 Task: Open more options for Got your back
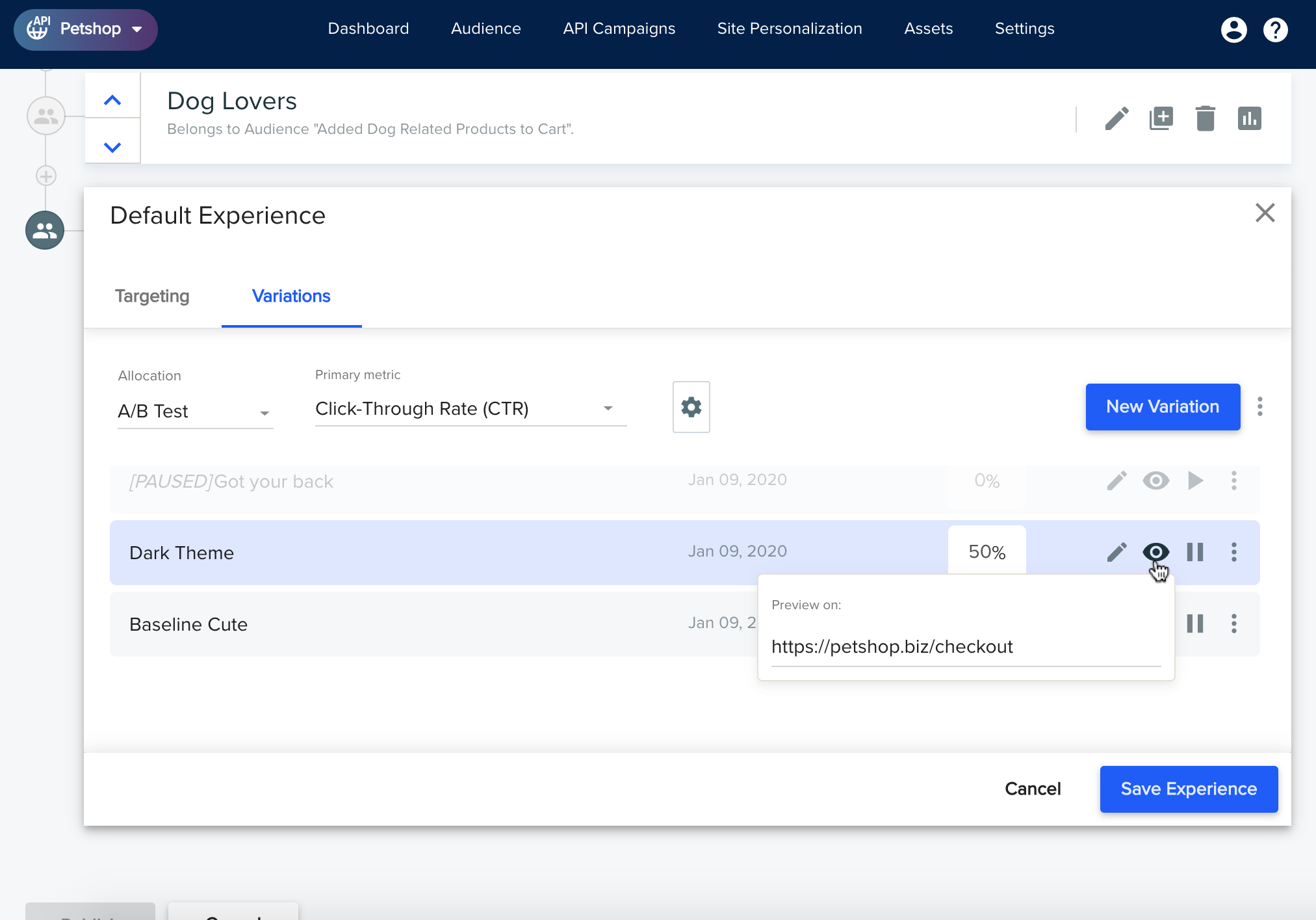click(1233, 480)
